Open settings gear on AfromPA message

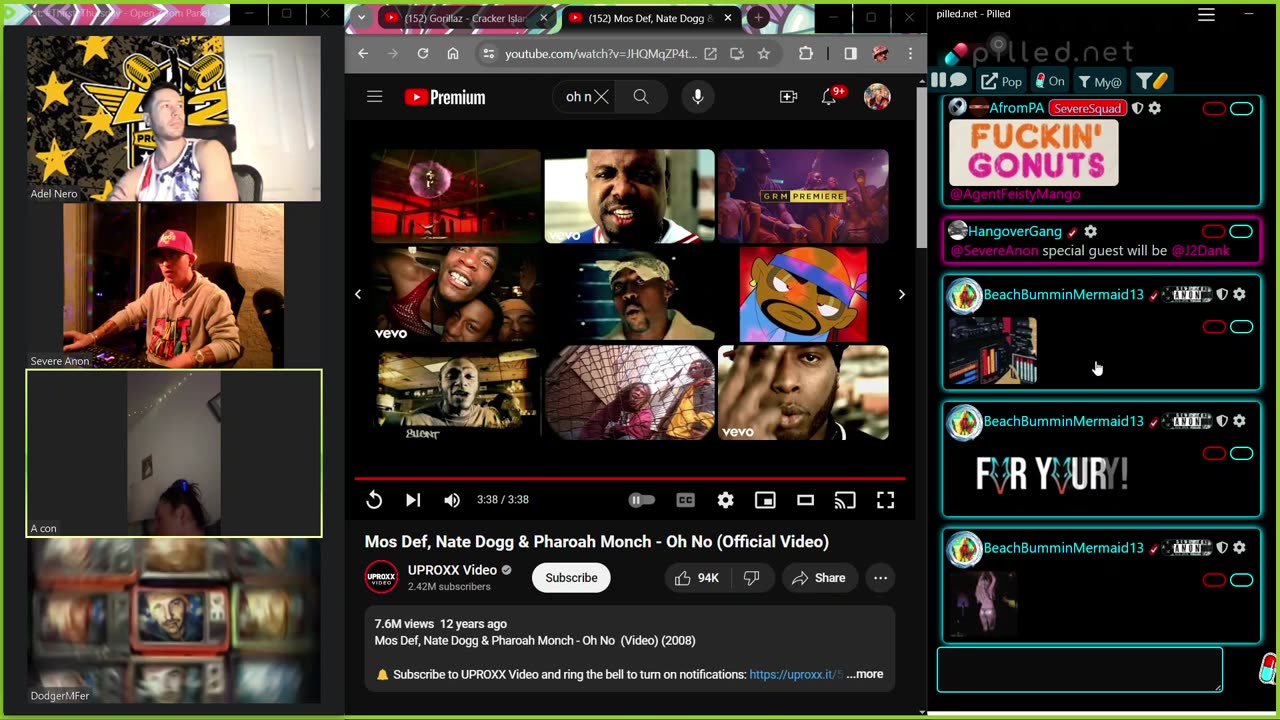click(1155, 108)
